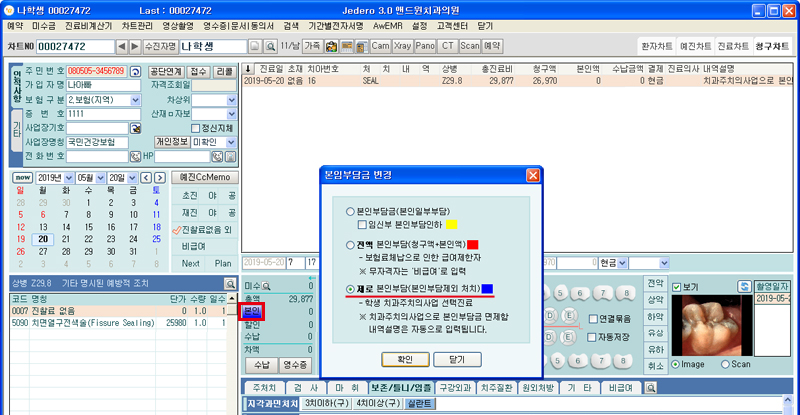
Task: Open the calendar year 2019 dropdown
Action: (x=70, y=176)
